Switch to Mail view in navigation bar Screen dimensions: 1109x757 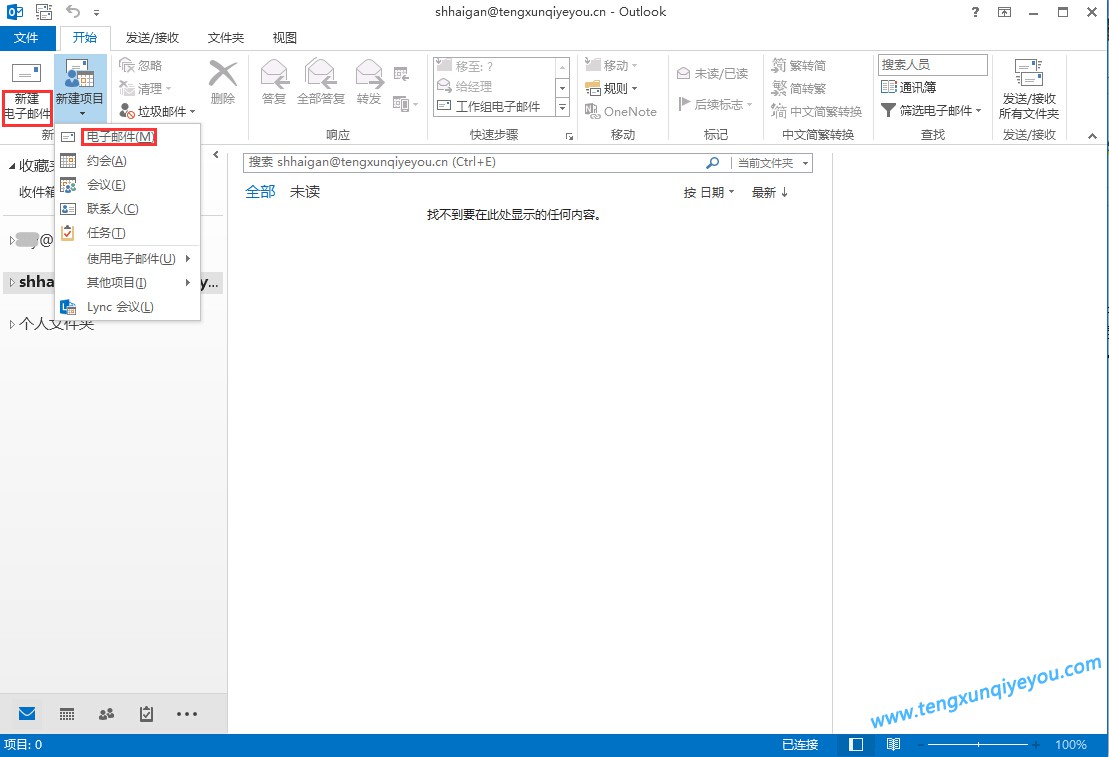28,713
